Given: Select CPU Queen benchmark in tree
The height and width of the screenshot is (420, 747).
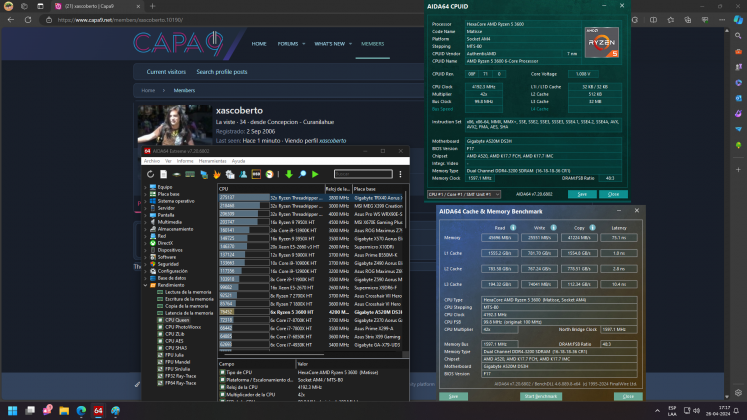Looking at the screenshot, I should pyautogui.click(x=177, y=320).
